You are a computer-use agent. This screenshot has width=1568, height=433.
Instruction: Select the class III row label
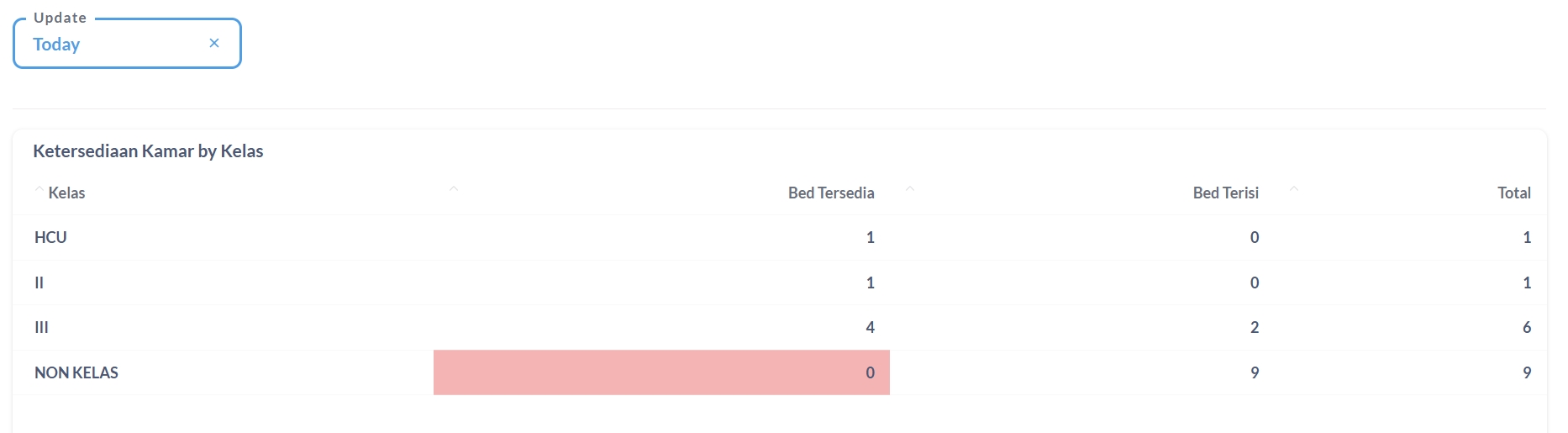(41, 328)
